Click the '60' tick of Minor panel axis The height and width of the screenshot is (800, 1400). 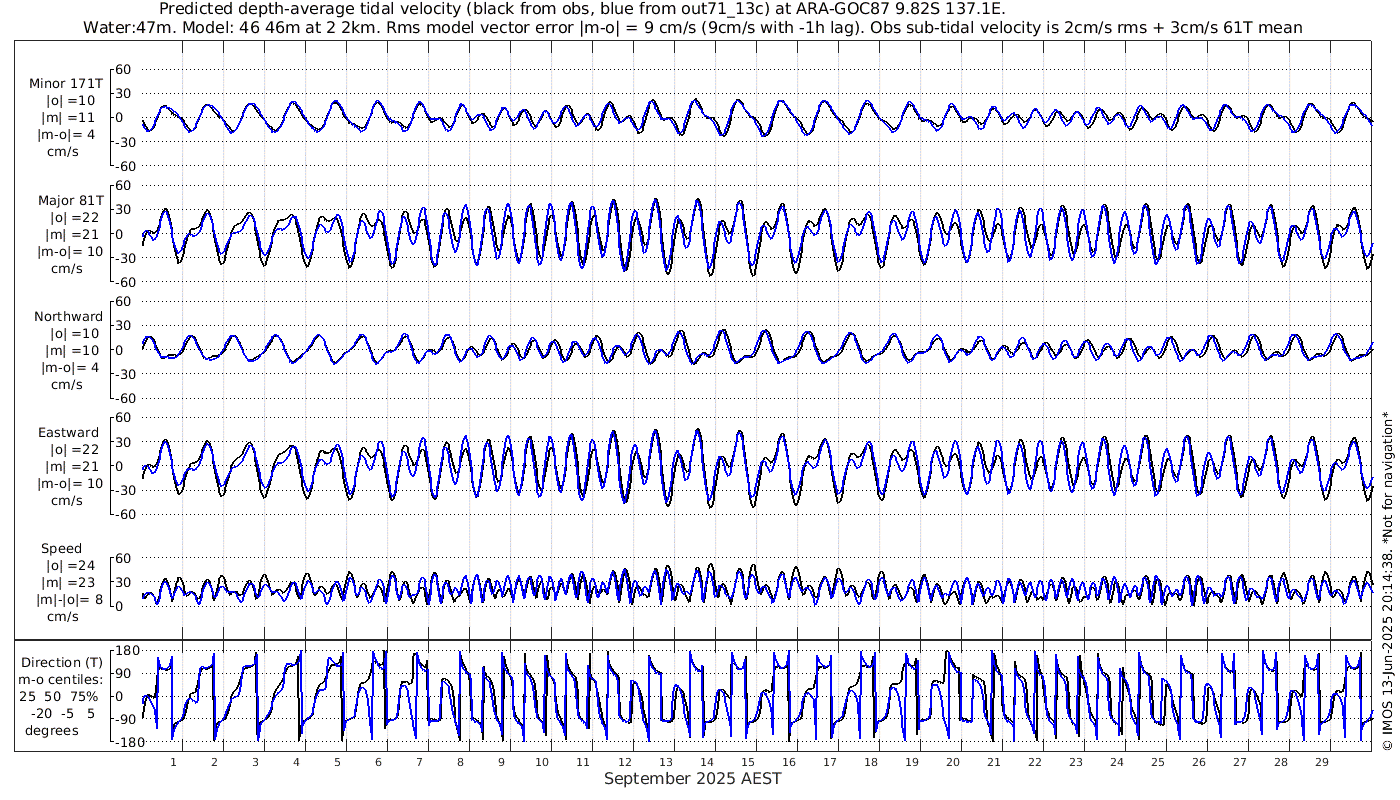125,69
